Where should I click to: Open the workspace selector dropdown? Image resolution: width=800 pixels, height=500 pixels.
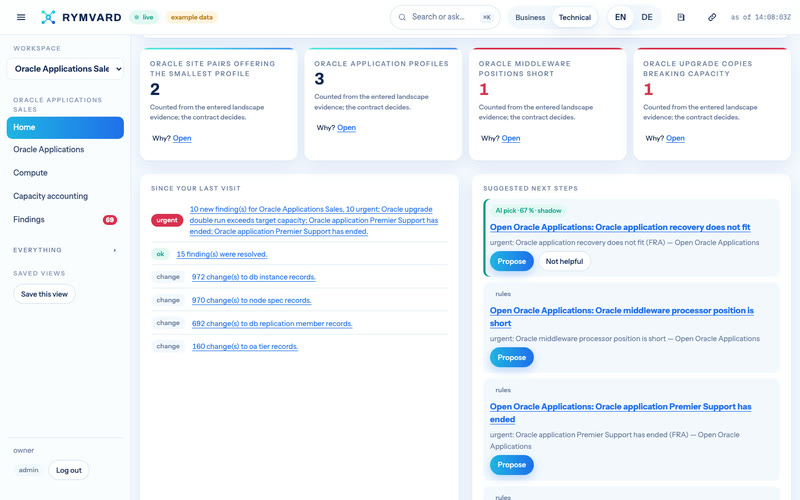[65, 69]
